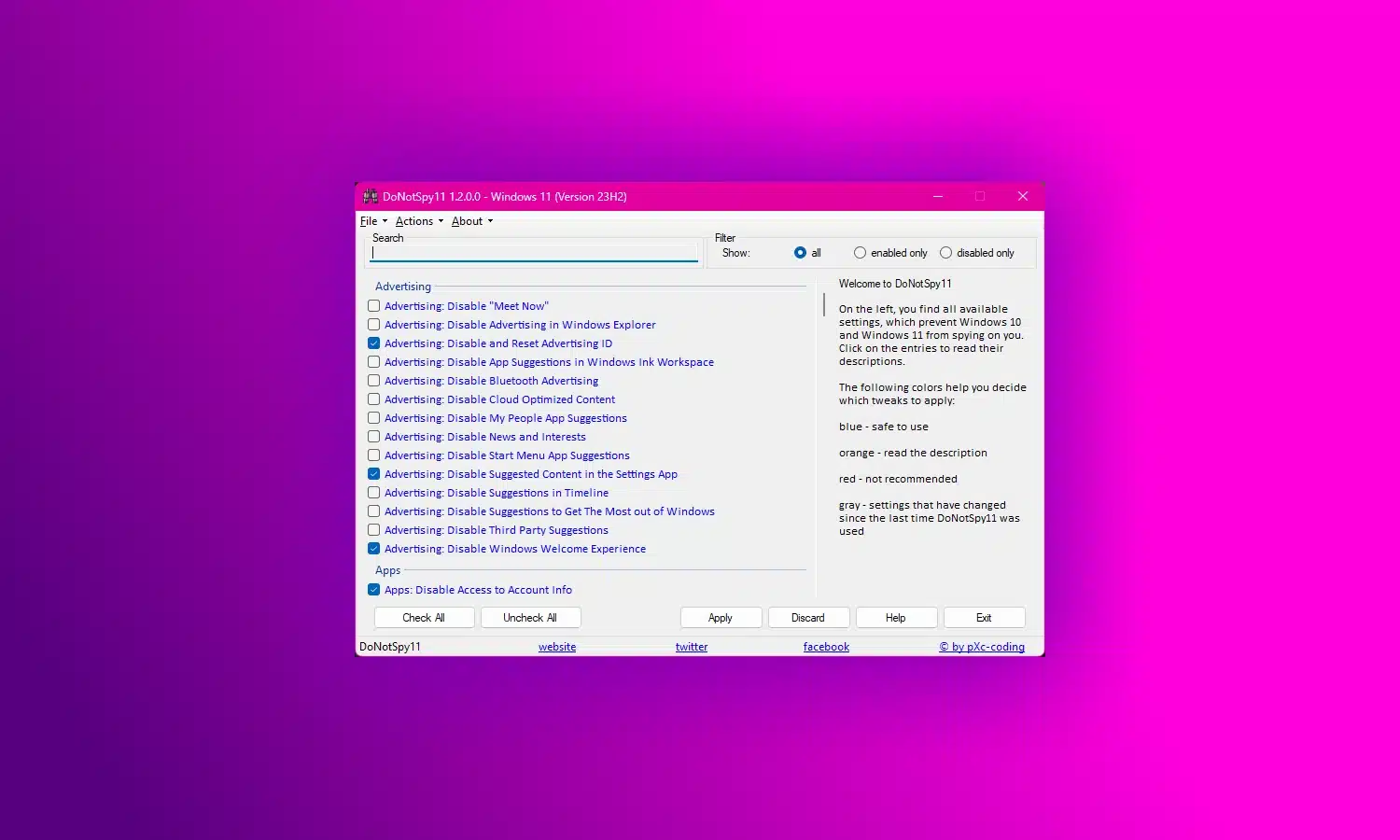Uncheck Disable and Reset Advertising ID
1400x840 pixels.
[x=374, y=343]
